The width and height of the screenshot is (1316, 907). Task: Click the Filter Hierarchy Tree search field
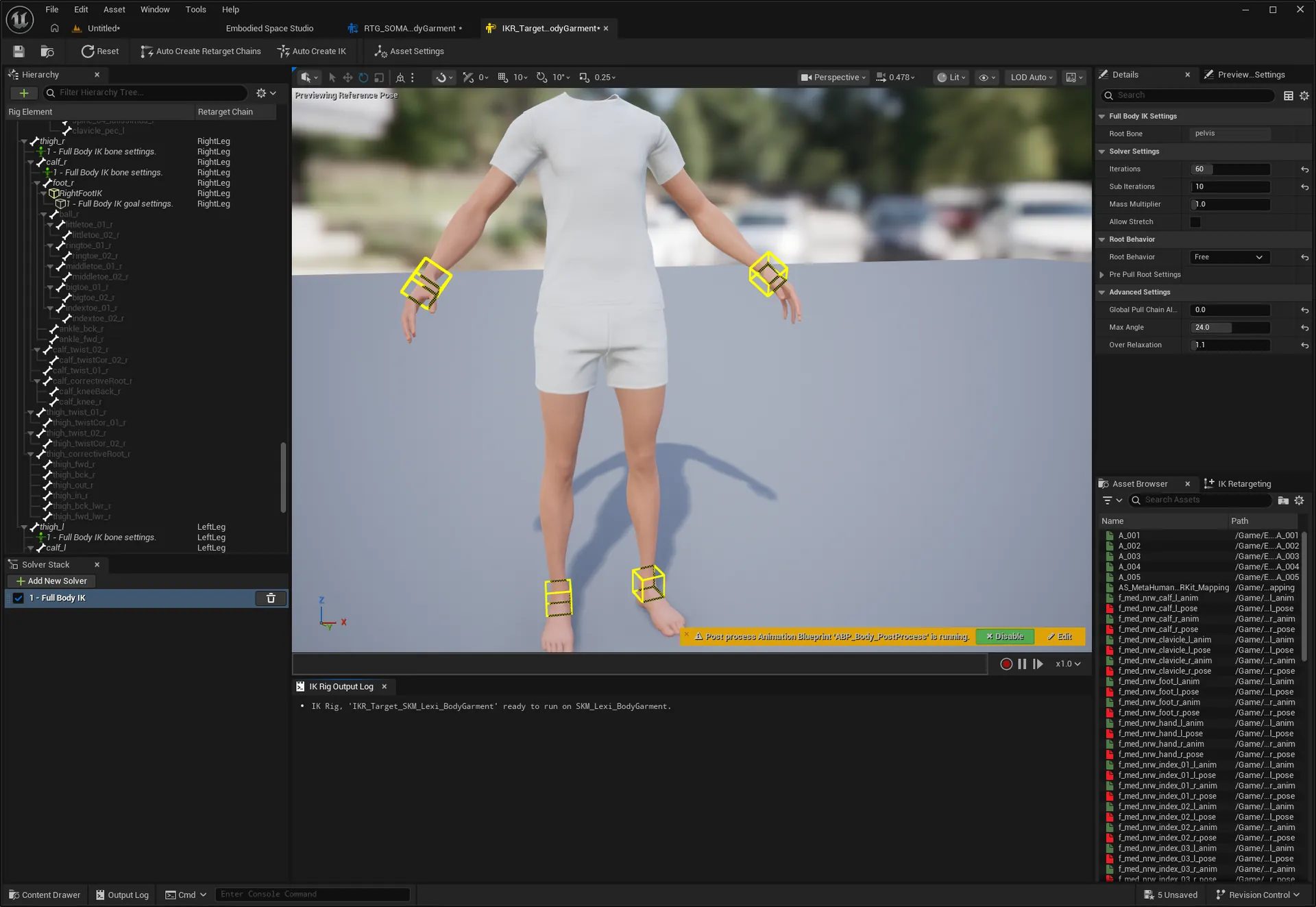click(x=145, y=93)
